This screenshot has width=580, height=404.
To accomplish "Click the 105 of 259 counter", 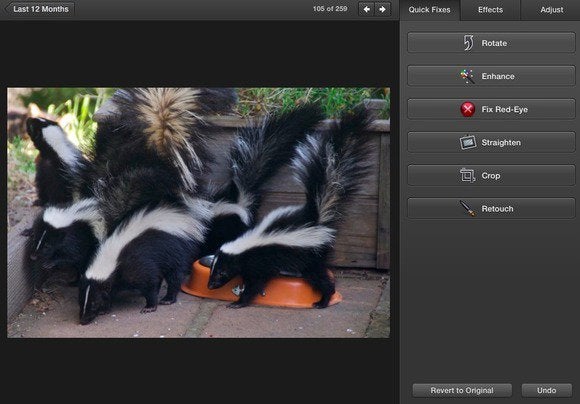I will click(x=330, y=9).
